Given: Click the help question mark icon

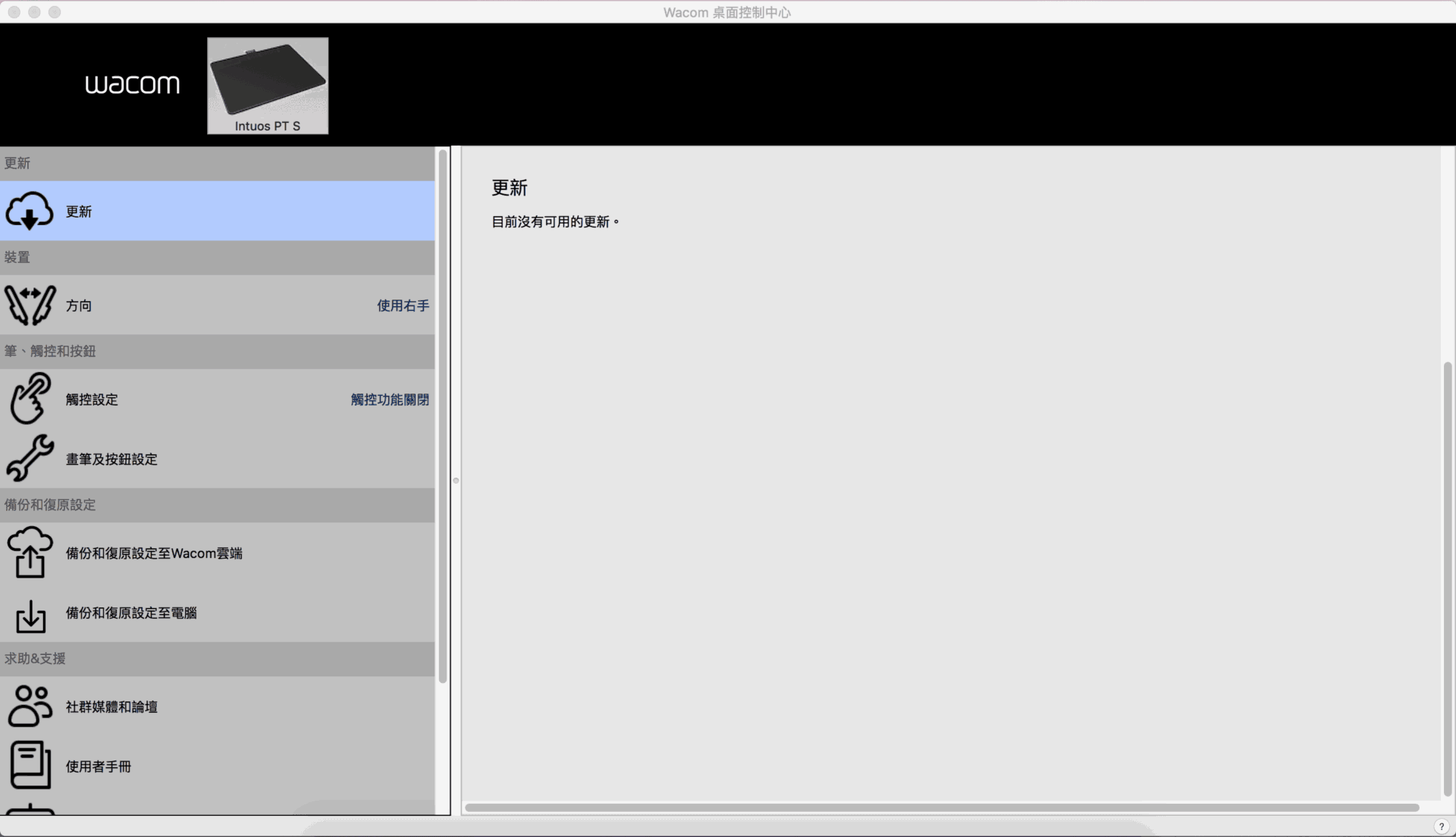Looking at the screenshot, I should [1442, 826].
